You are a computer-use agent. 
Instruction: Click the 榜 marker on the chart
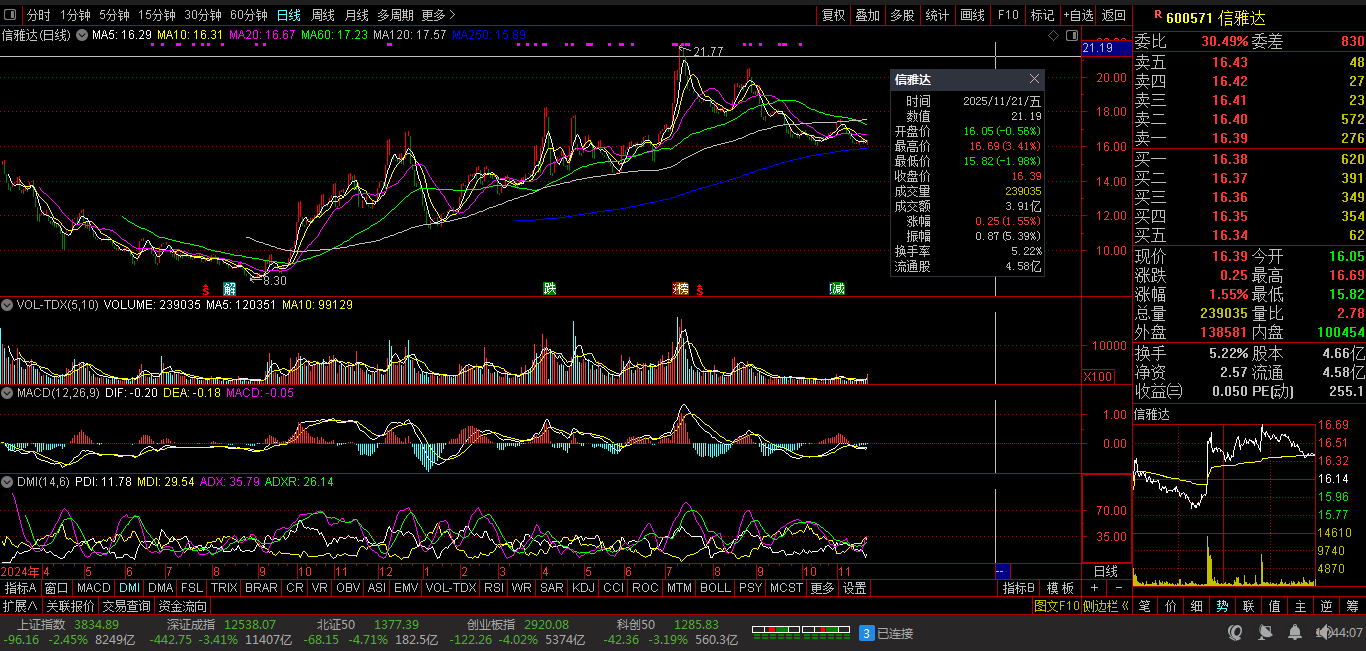682,288
